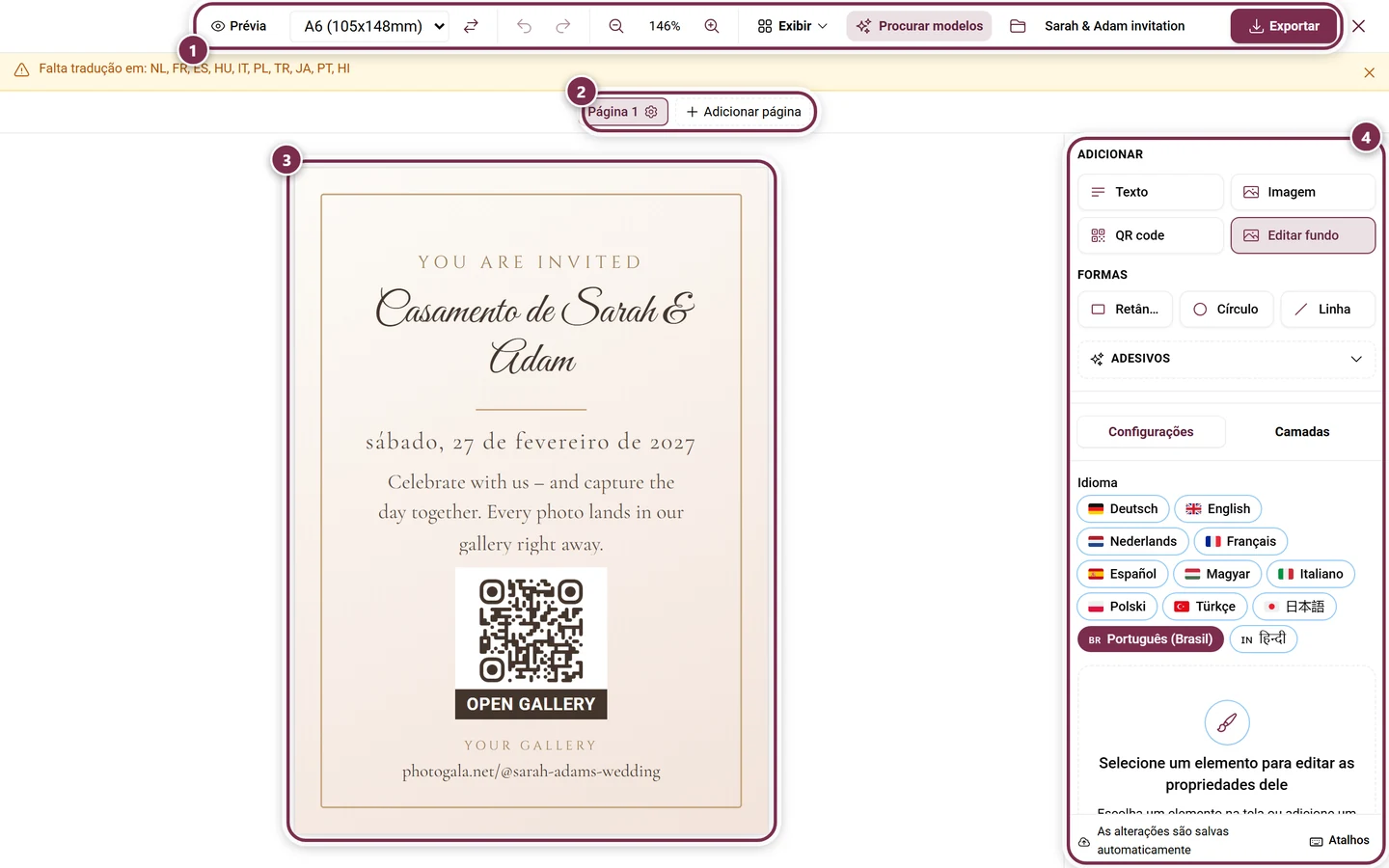Image resolution: width=1389 pixels, height=868 pixels.
Task: Select Magyar language
Action: tap(1217, 574)
